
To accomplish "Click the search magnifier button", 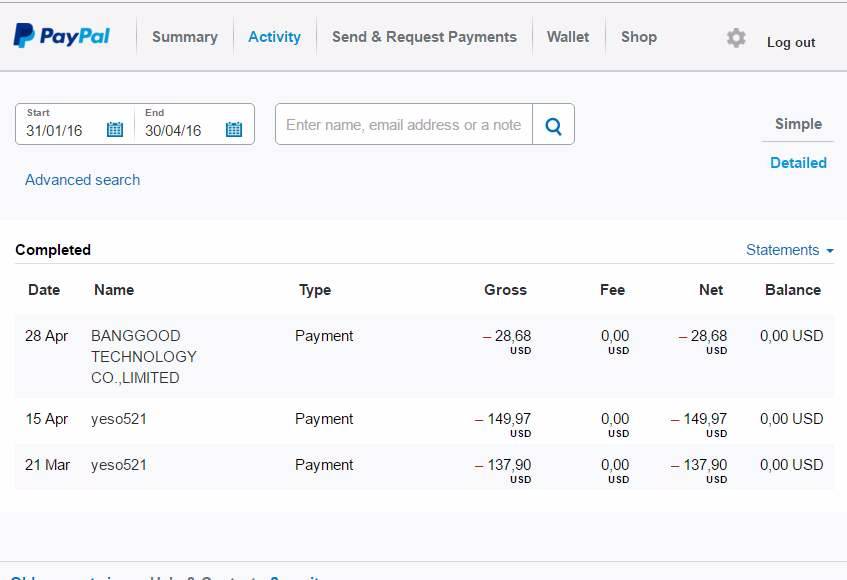I will (553, 125).
